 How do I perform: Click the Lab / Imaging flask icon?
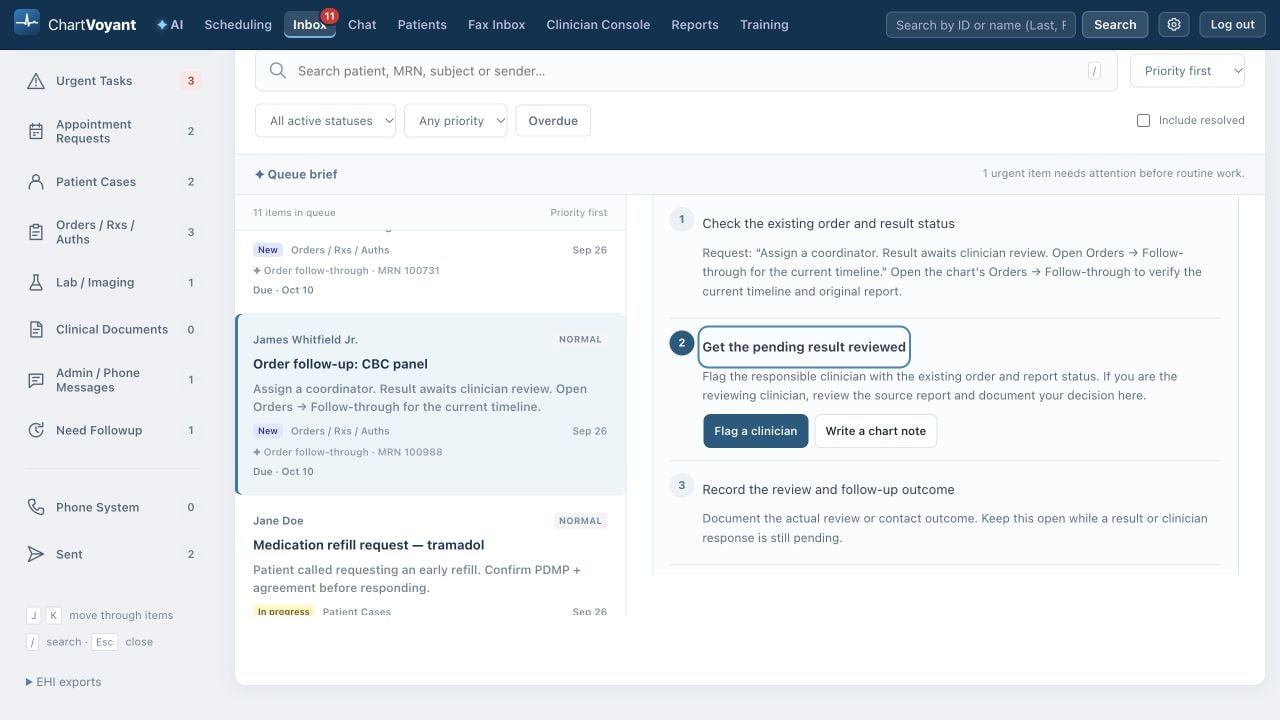click(36, 283)
